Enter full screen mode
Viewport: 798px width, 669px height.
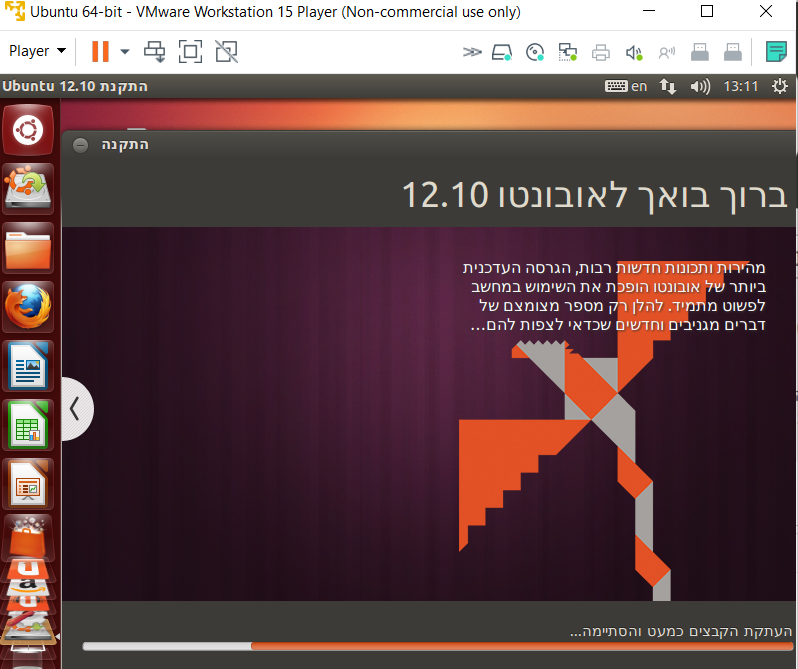(190, 51)
